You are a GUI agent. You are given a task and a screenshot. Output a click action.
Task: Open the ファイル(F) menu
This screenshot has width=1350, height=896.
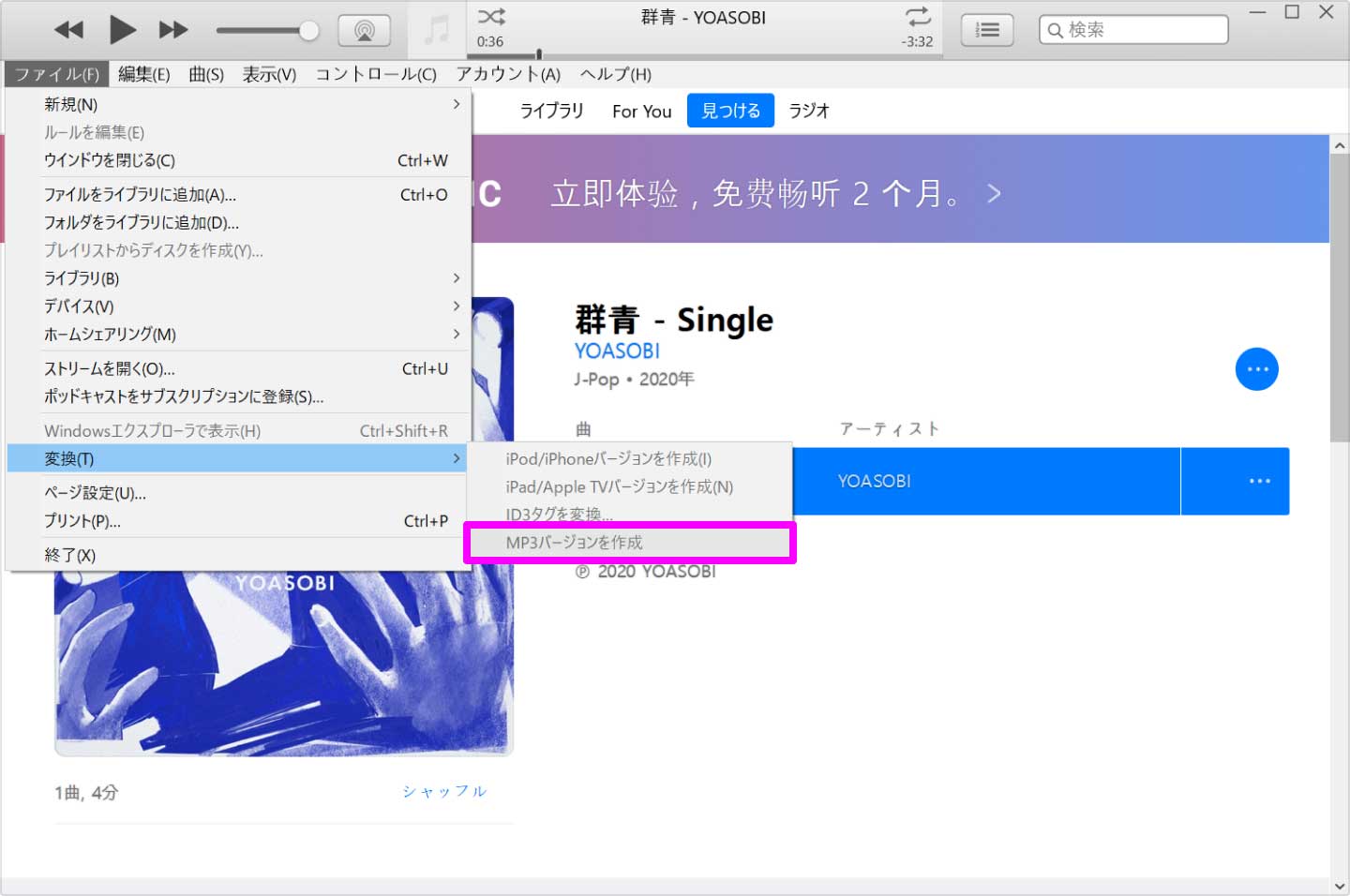point(57,74)
